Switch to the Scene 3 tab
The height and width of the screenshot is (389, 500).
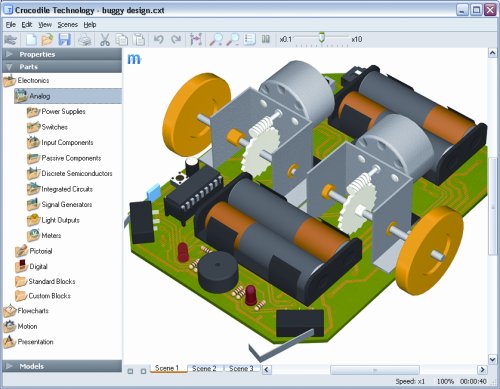(241, 368)
